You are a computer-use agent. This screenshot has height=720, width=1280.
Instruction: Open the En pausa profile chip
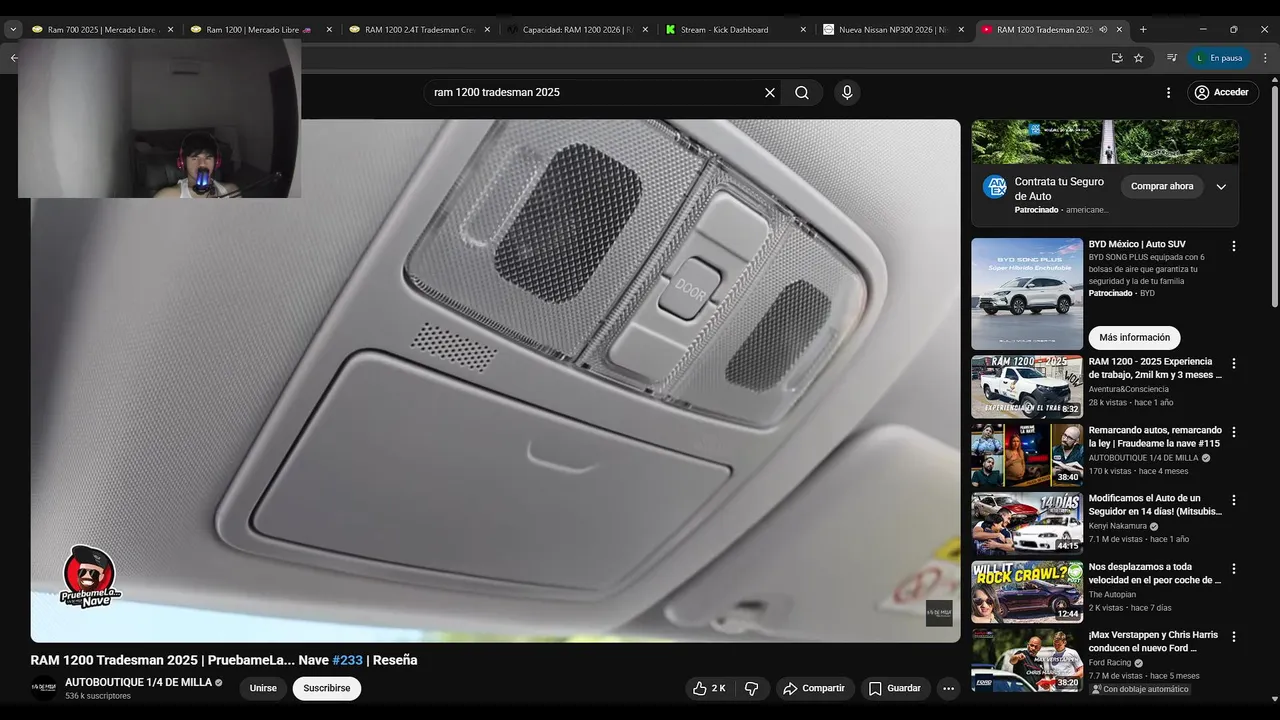(x=1218, y=58)
